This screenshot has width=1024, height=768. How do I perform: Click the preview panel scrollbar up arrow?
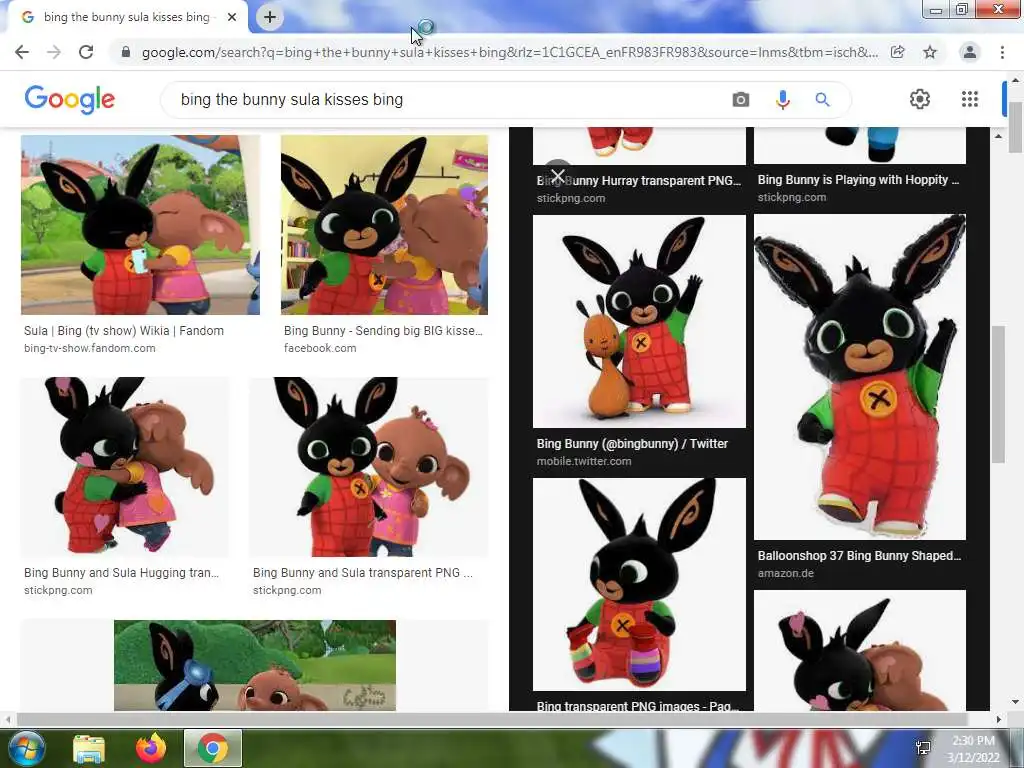point(998,136)
